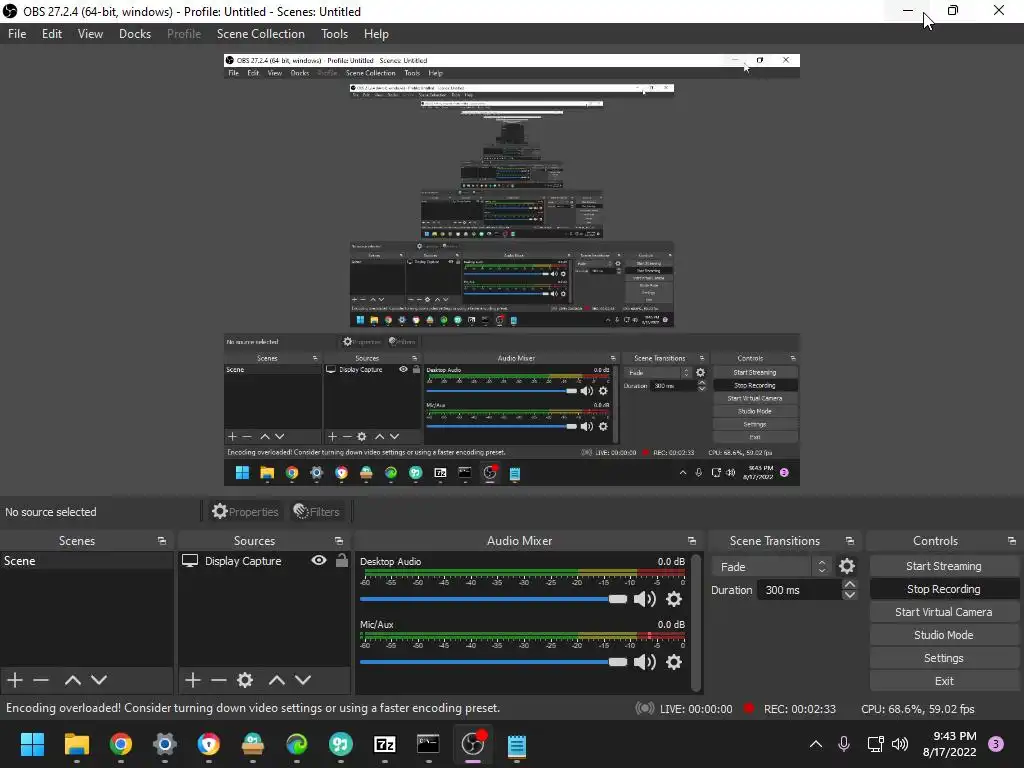Increase transition duration with up arrow

(x=850, y=584)
